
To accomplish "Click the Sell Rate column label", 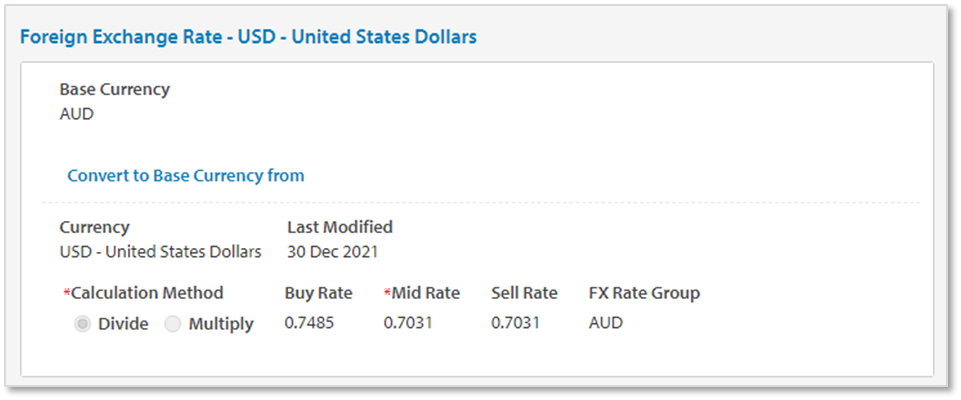I will click(524, 293).
